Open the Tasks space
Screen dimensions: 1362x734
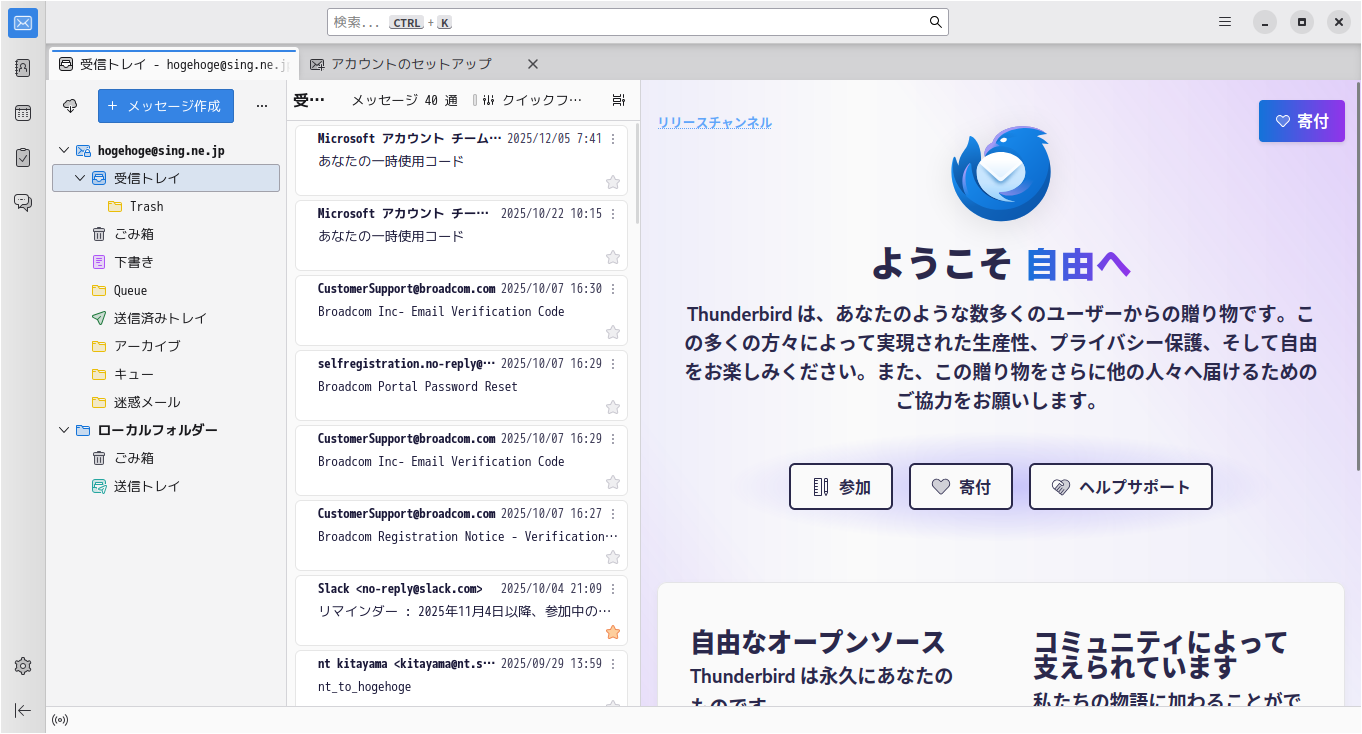point(23,157)
